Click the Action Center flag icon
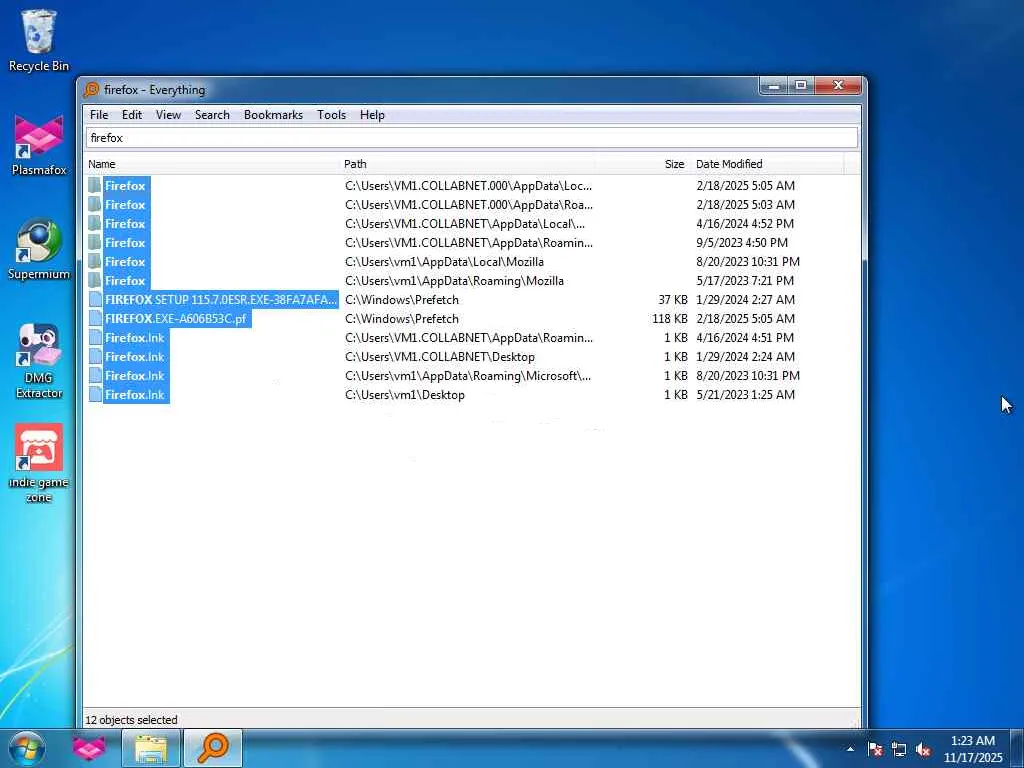Image resolution: width=1024 pixels, height=768 pixels. 875,749
